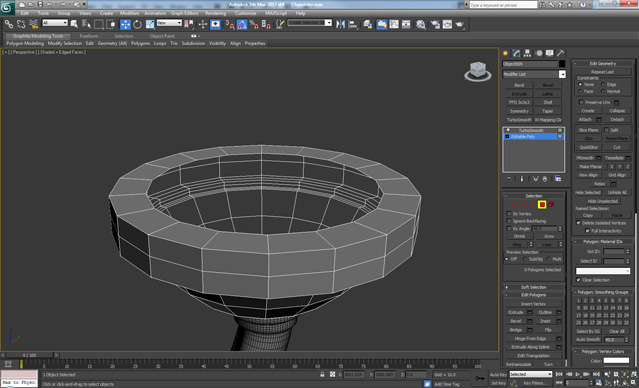This screenshot has width=639, height=388.
Task: Open the Motion command panel tab
Action: pos(539,53)
